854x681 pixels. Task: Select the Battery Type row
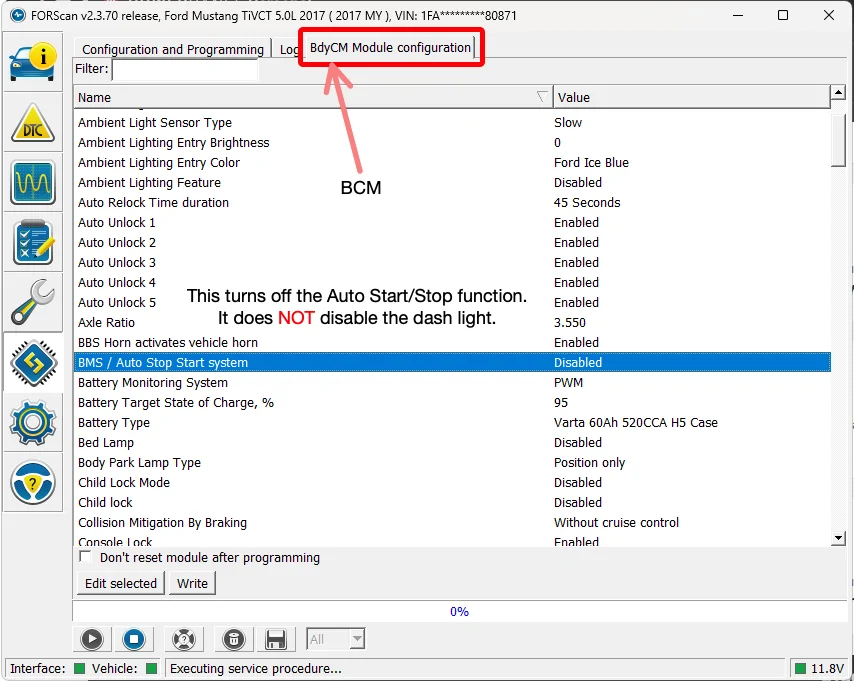pyautogui.click(x=452, y=422)
